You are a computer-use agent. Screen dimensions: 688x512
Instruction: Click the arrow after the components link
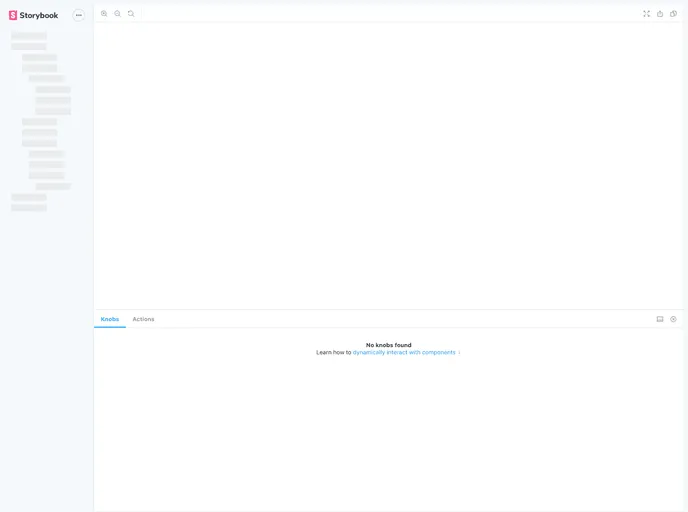tap(459, 353)
